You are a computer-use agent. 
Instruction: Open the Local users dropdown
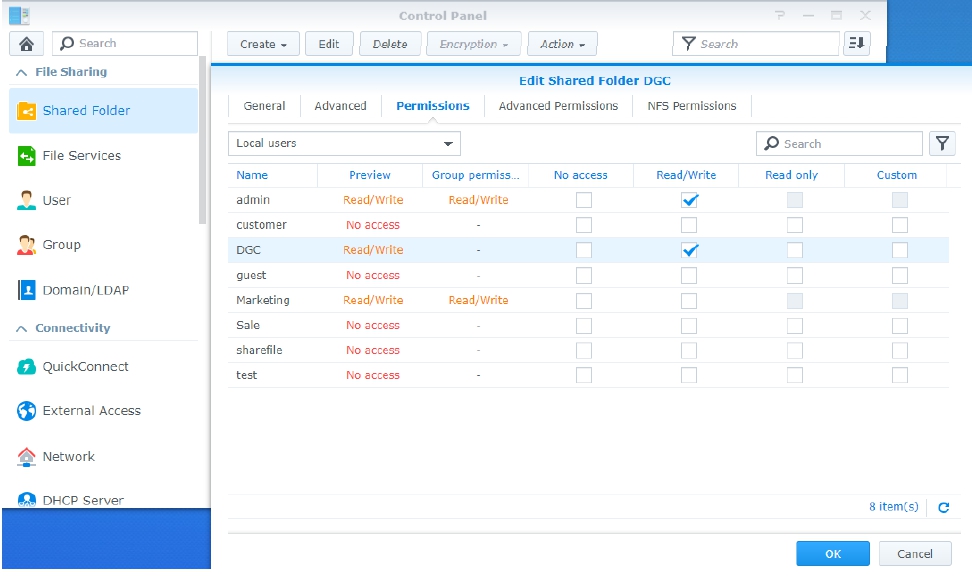click(x=344, y=144)
